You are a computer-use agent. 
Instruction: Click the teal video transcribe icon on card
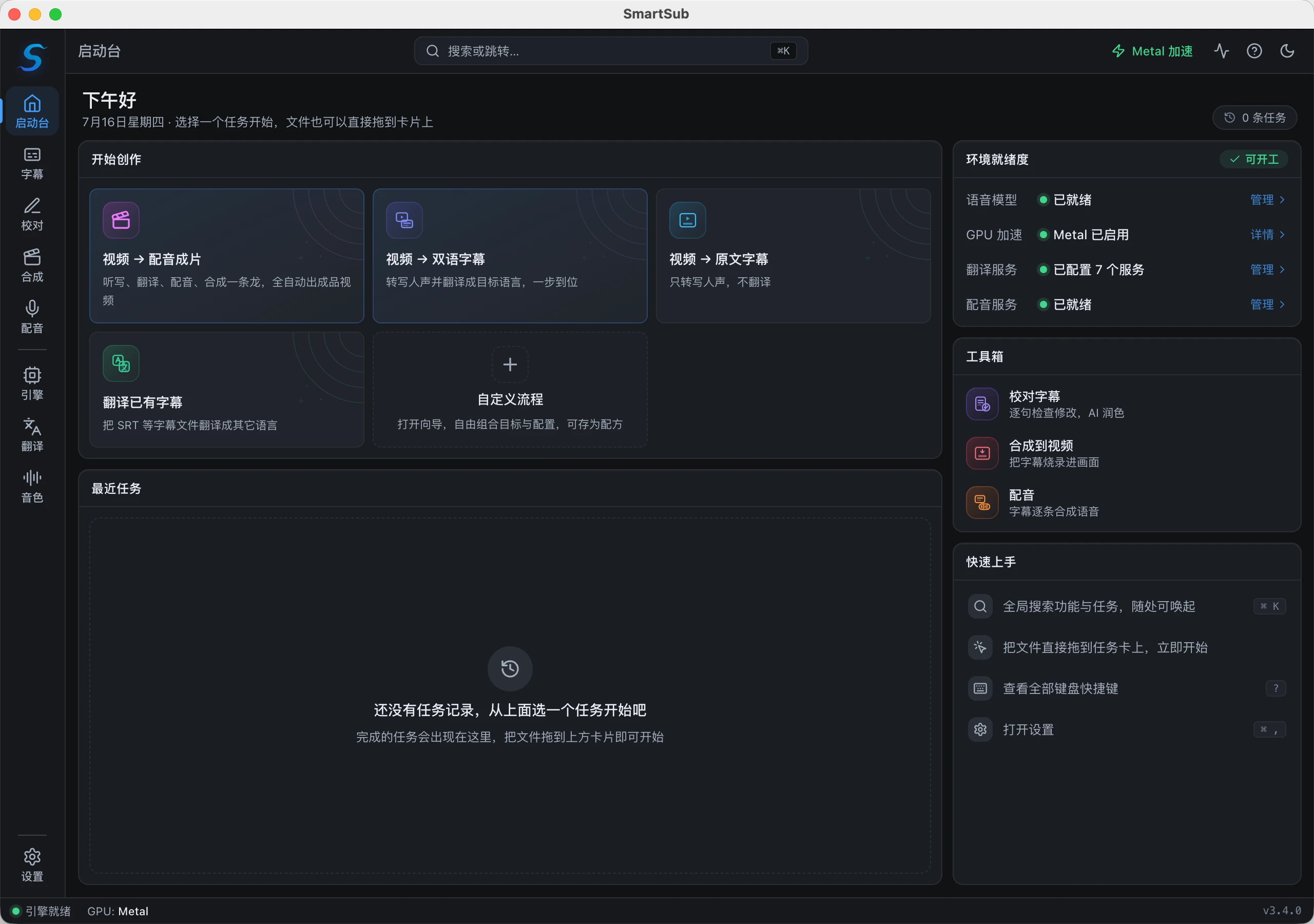(687, 220)
